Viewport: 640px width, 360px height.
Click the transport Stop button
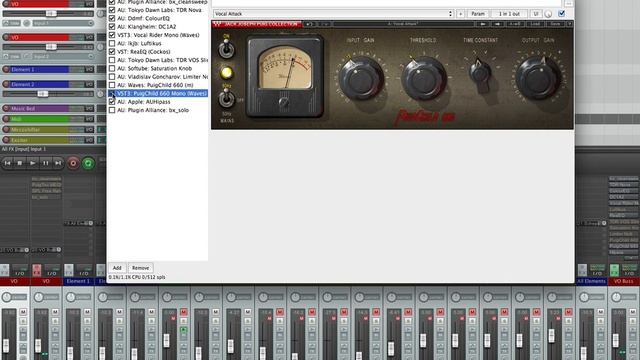click(x=20, y=163)
